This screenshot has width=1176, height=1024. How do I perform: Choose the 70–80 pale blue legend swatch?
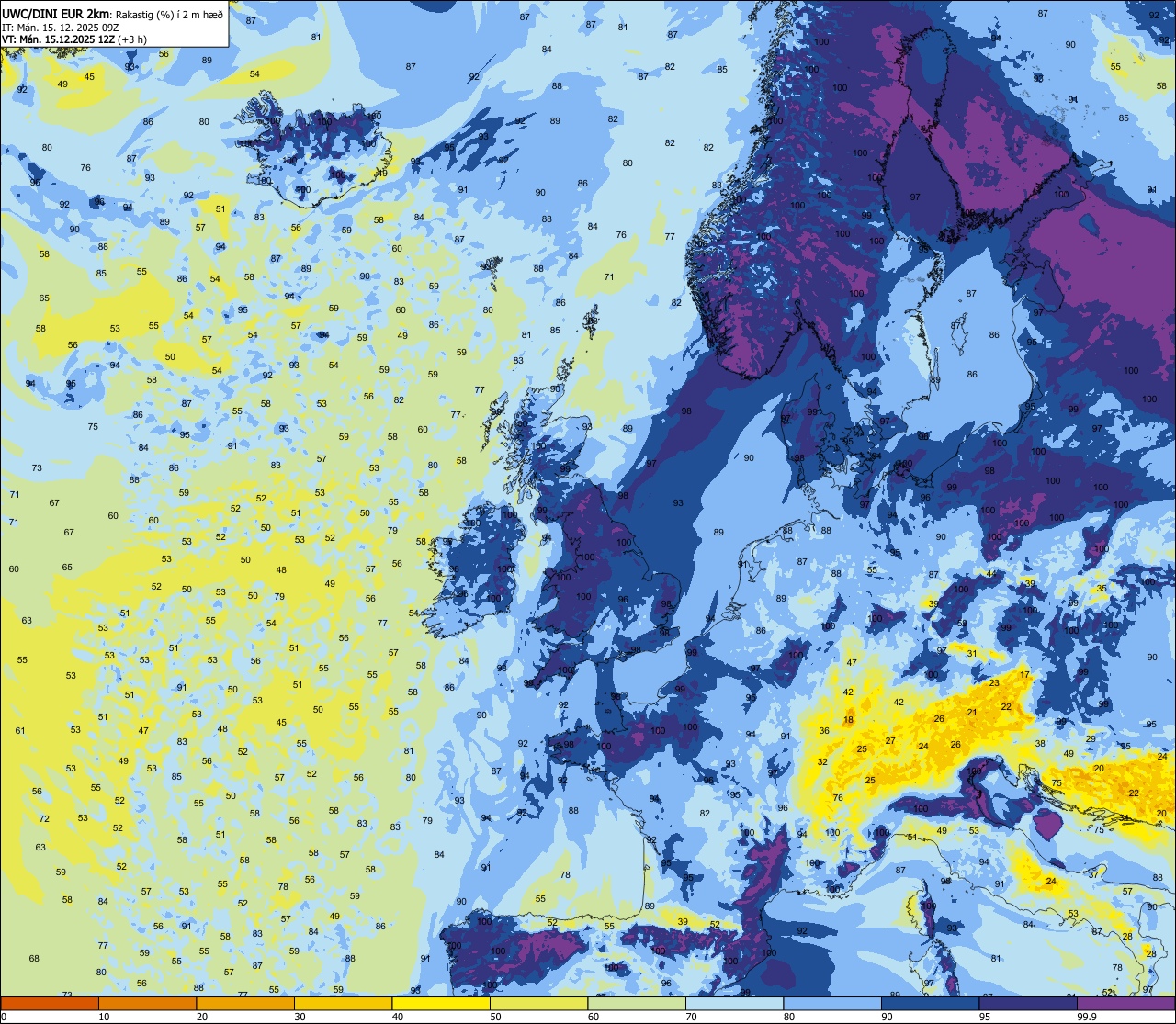(x=734, y=1003)
